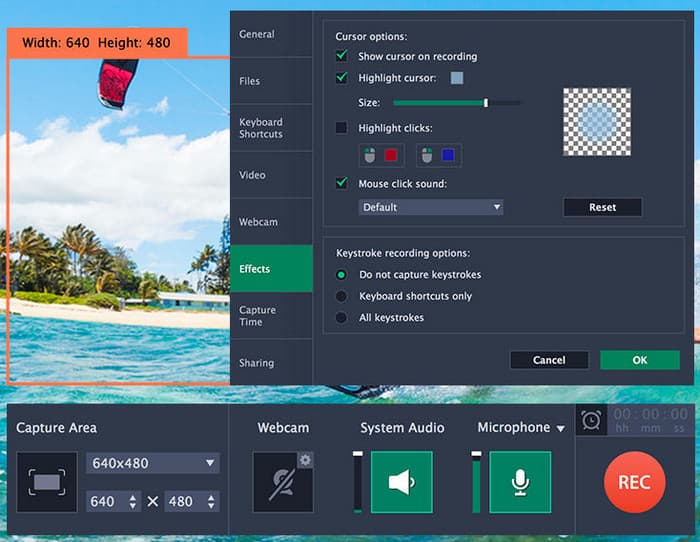This screenshot has width=700, height=542.
Task: Switch to Keyboard Shortcuts tab
Action: (271, 128)
